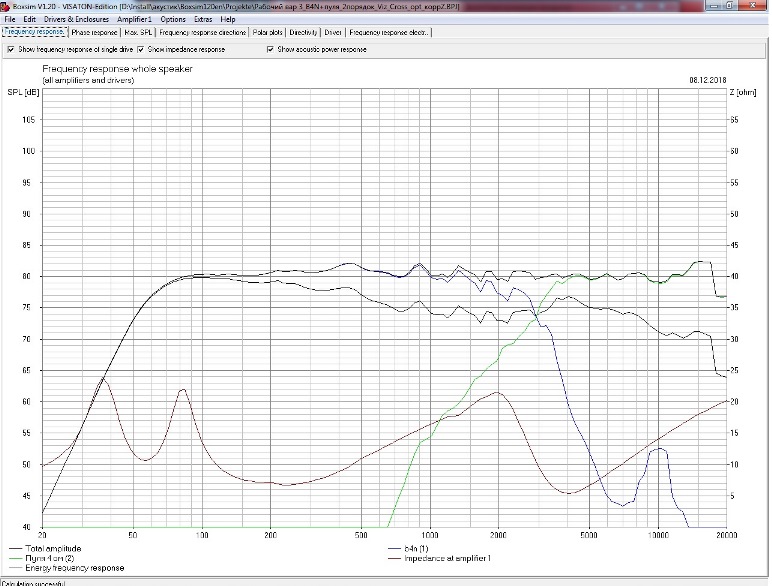Uncheck Show impedance response checkbox

click(x=141, y=48)
